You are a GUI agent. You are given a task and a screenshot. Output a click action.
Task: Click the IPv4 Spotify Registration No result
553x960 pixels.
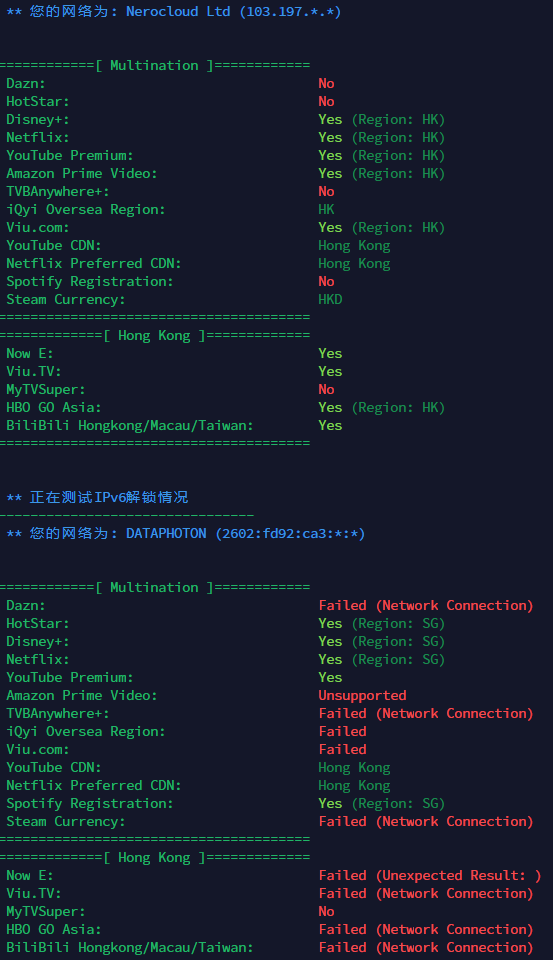tap(326, 282)
